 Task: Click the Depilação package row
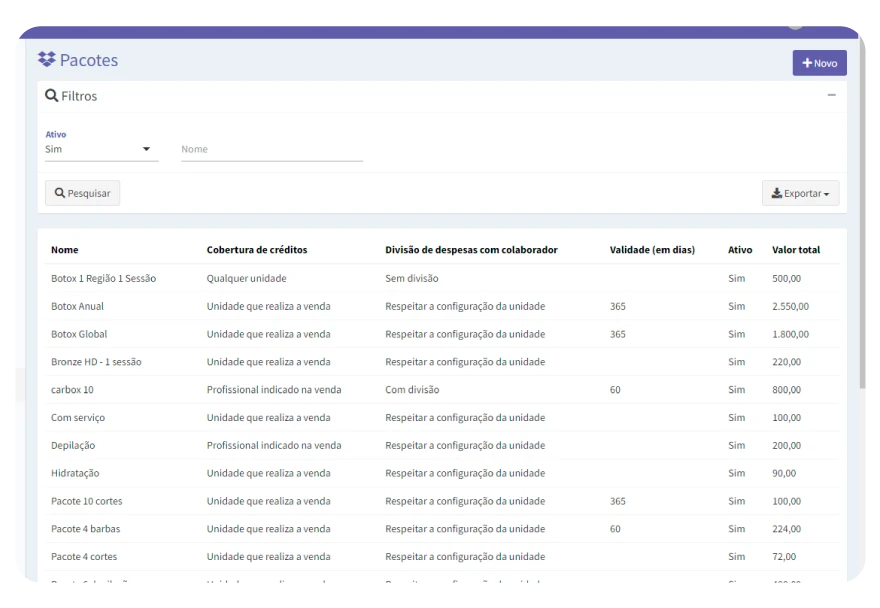tap(73, 445)
